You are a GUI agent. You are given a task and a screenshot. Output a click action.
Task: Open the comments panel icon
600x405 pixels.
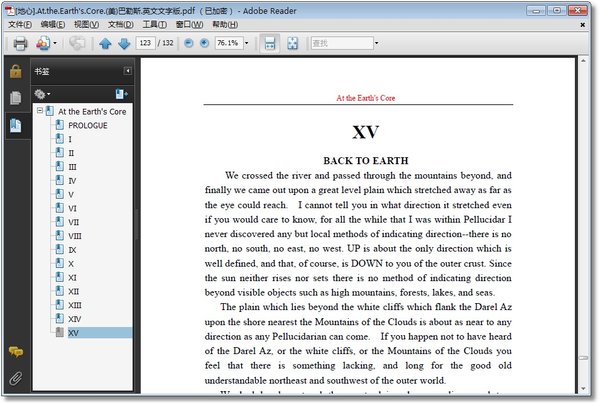point(15,352)
